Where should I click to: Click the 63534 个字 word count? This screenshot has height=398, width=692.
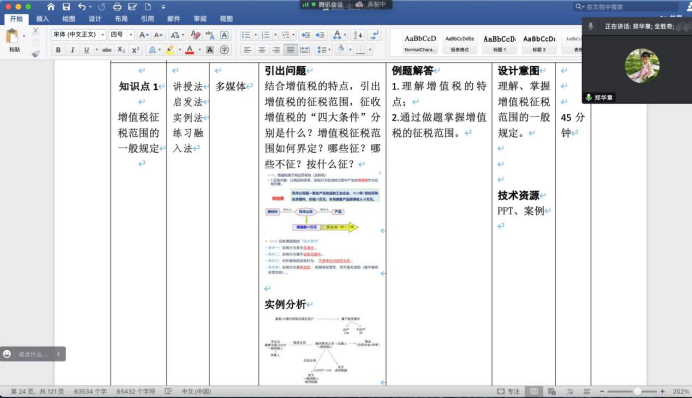(x=90, y=391)
